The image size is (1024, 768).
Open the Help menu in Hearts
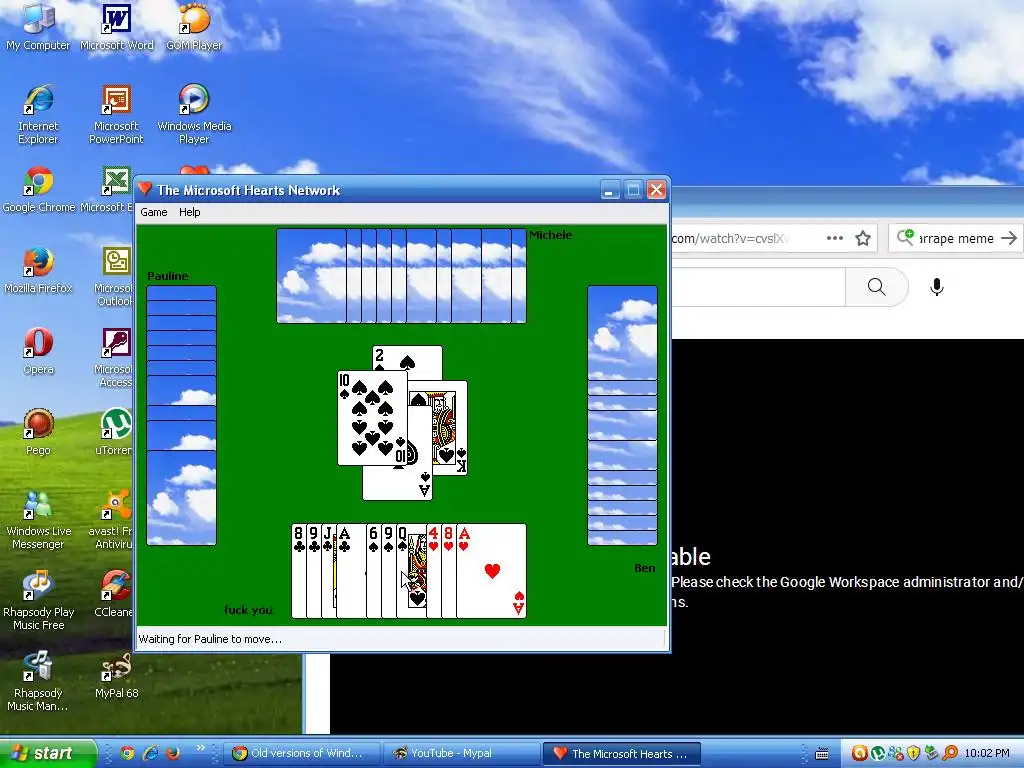coord(189,212)
